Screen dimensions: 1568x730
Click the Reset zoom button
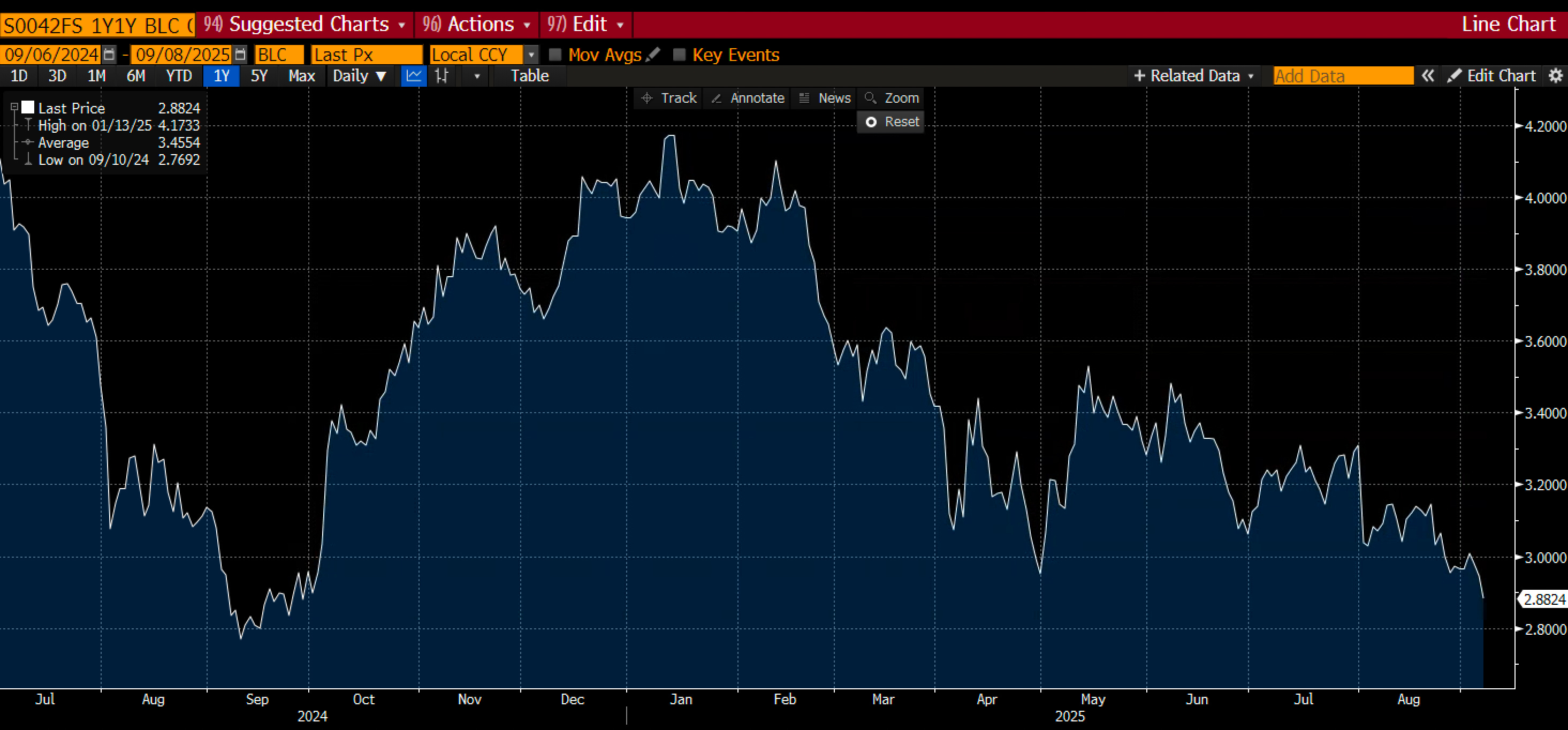coord(891,122)
